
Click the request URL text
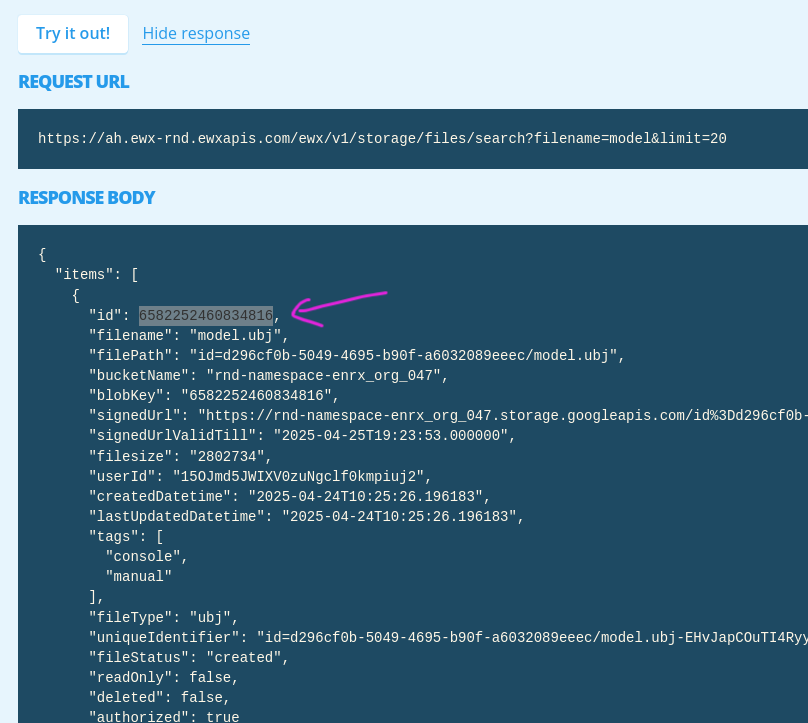tap(382, 138)
